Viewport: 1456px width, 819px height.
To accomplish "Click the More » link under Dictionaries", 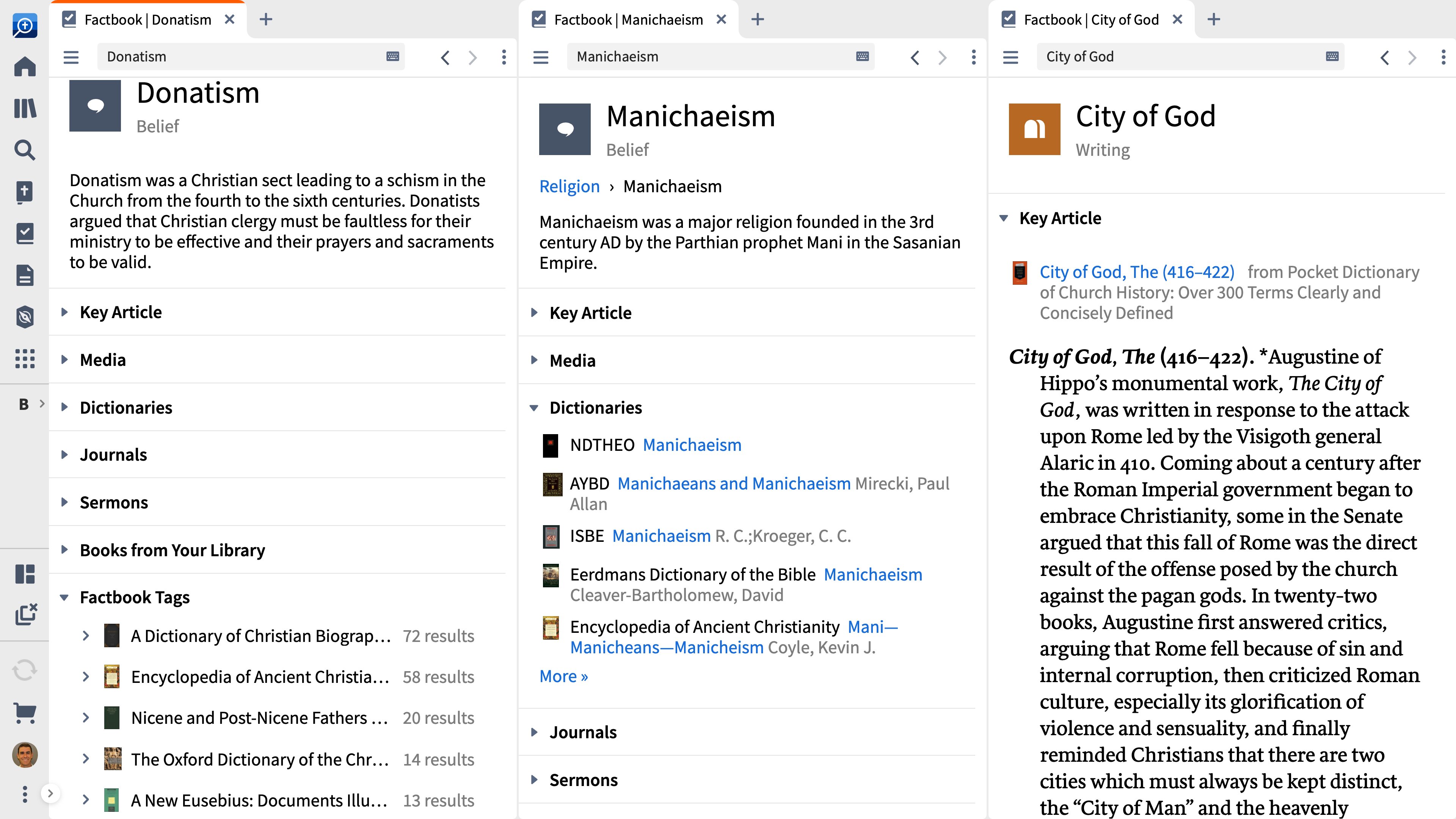I will (x=563, y=676).
